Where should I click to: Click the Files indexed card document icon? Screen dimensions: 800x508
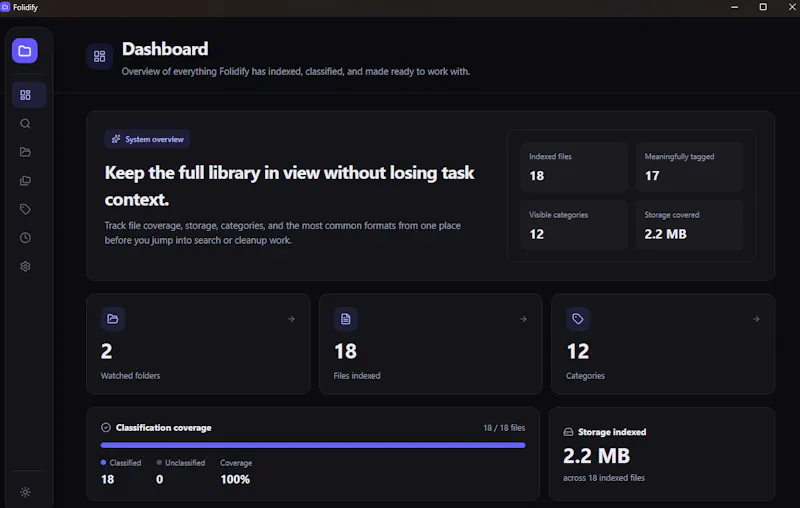click(345, 319)
